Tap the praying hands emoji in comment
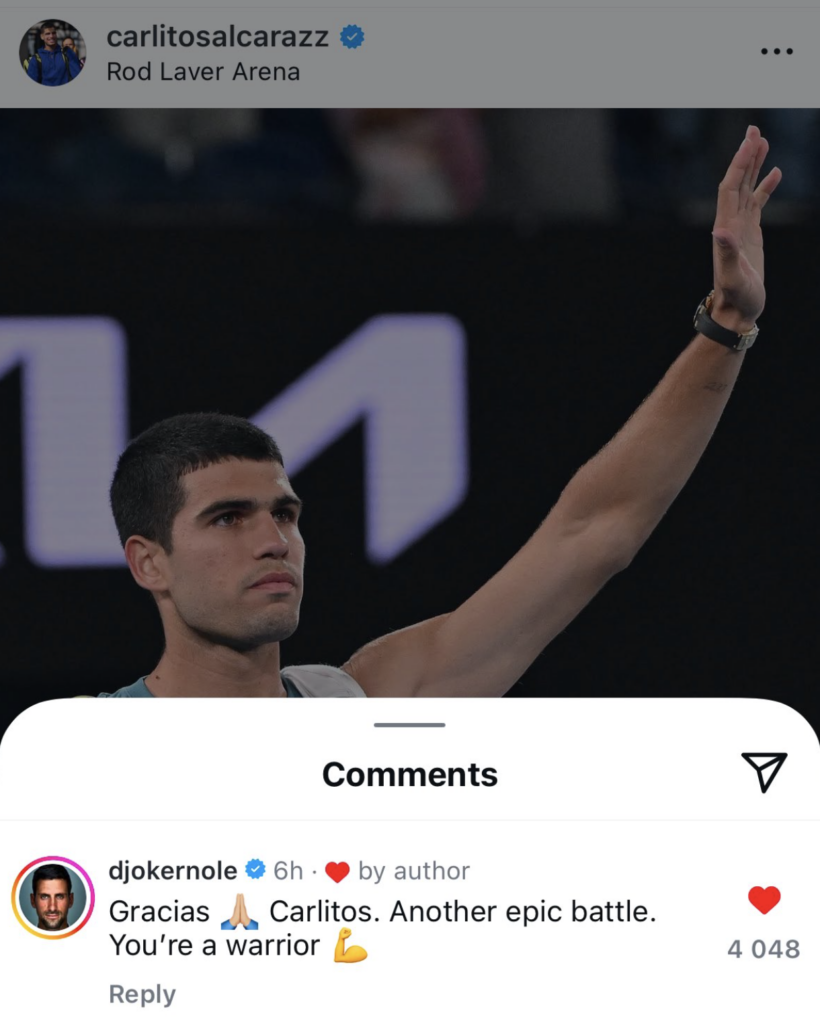Viewport: 820px width, 1024px height. [240, 912]
